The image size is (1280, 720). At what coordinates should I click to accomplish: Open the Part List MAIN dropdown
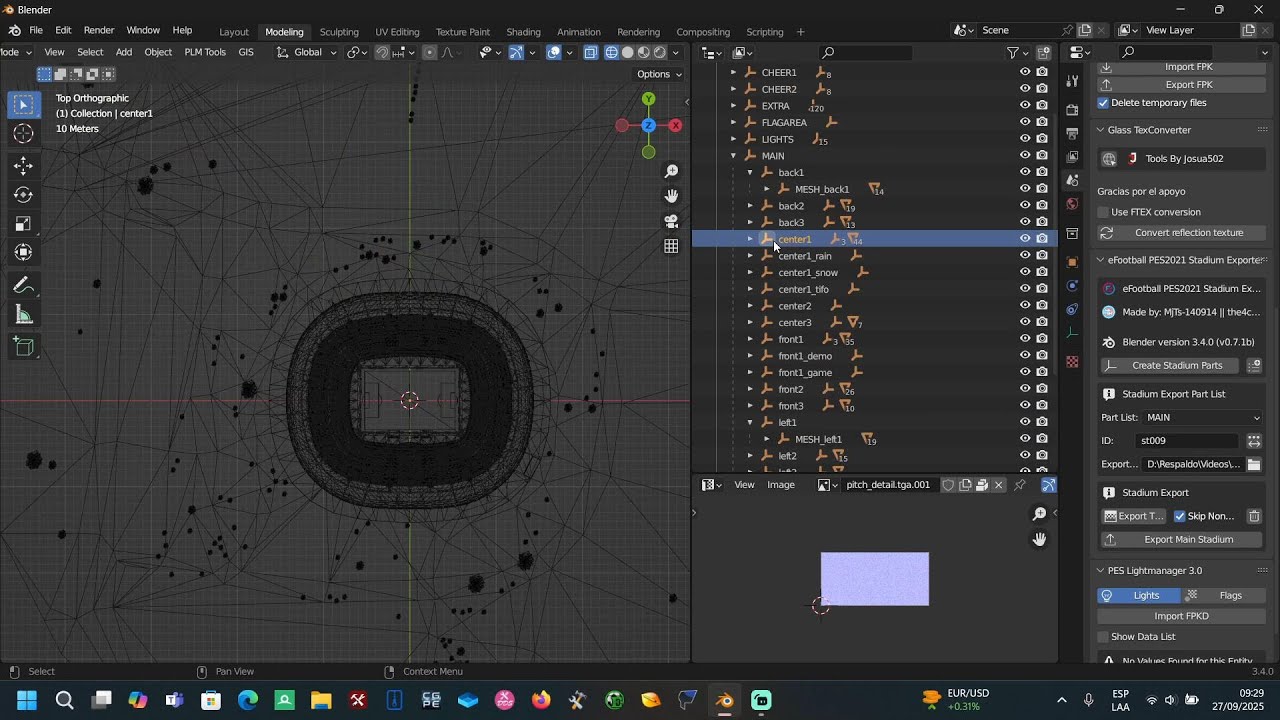(1203, 418)
